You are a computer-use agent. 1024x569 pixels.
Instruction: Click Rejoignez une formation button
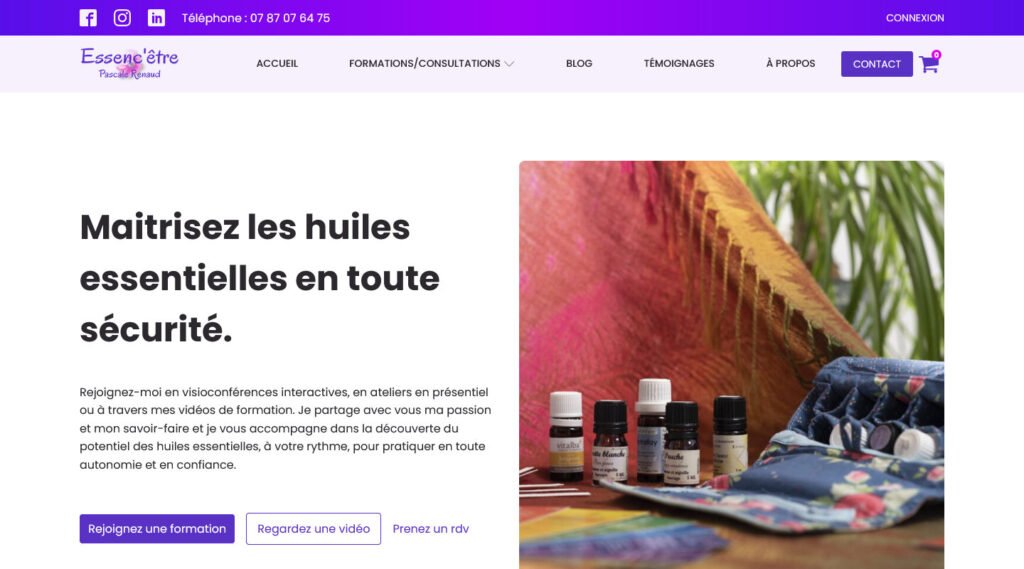157,528
